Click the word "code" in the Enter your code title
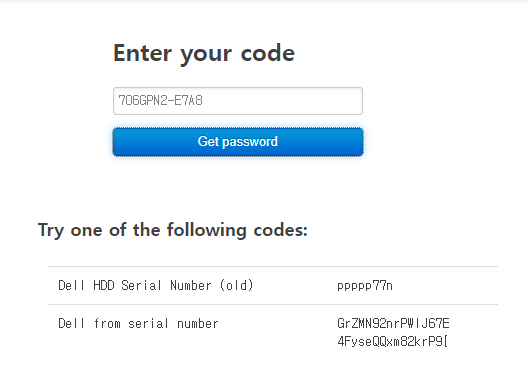Image resolution: width=528 pixels, height=376 pixels. (x=268, y=54)
